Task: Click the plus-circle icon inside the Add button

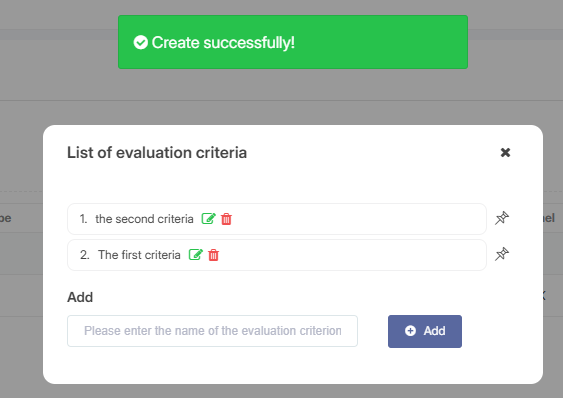Action: coord(410,331)
